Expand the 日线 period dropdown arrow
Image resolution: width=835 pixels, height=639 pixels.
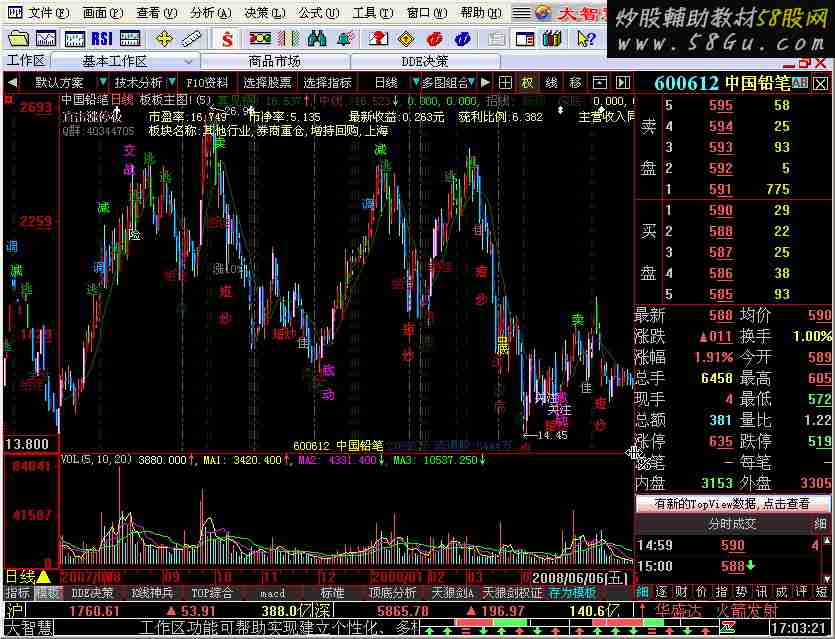click(416, 83)
